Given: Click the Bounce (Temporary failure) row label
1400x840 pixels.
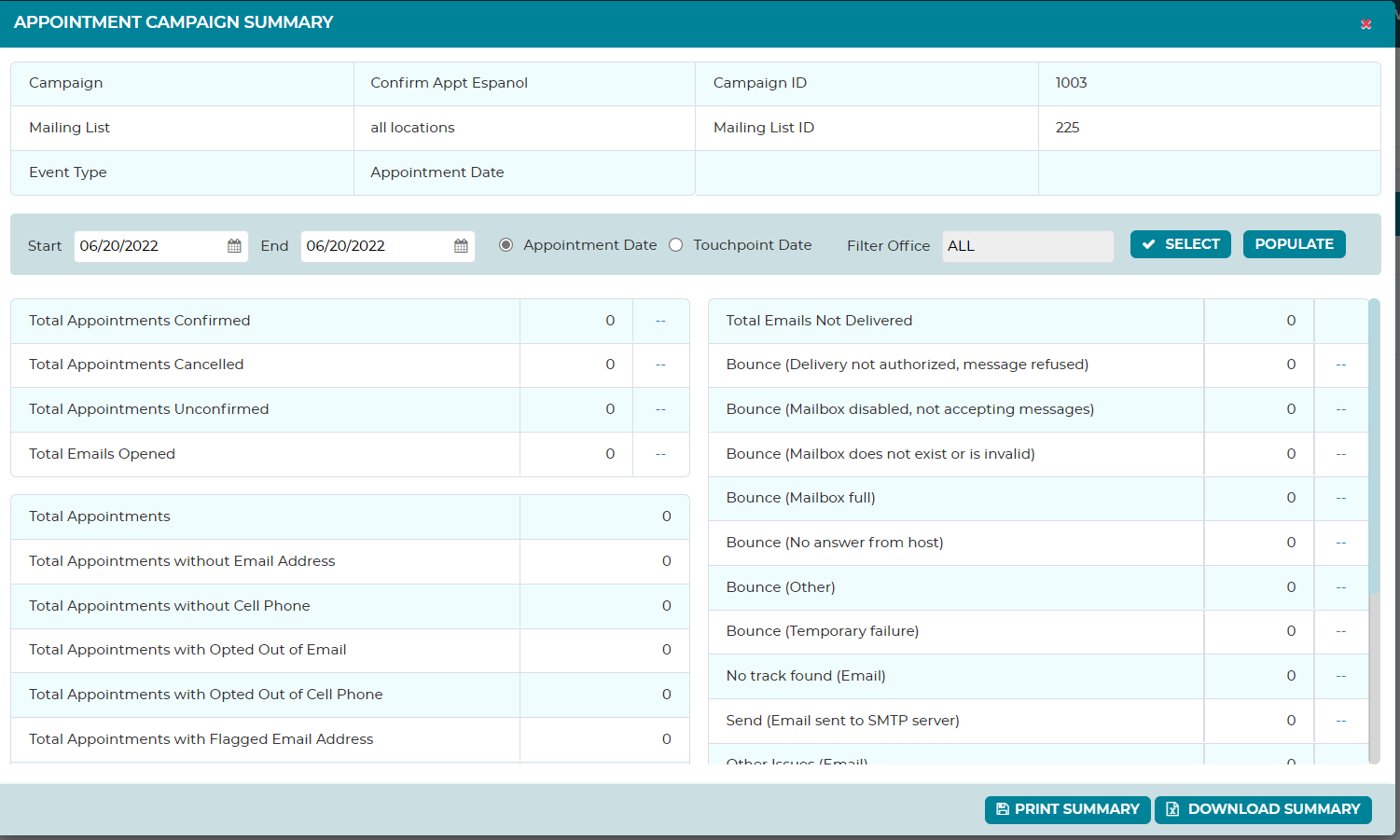Looking at the screenshot, I should click(823, 631).
